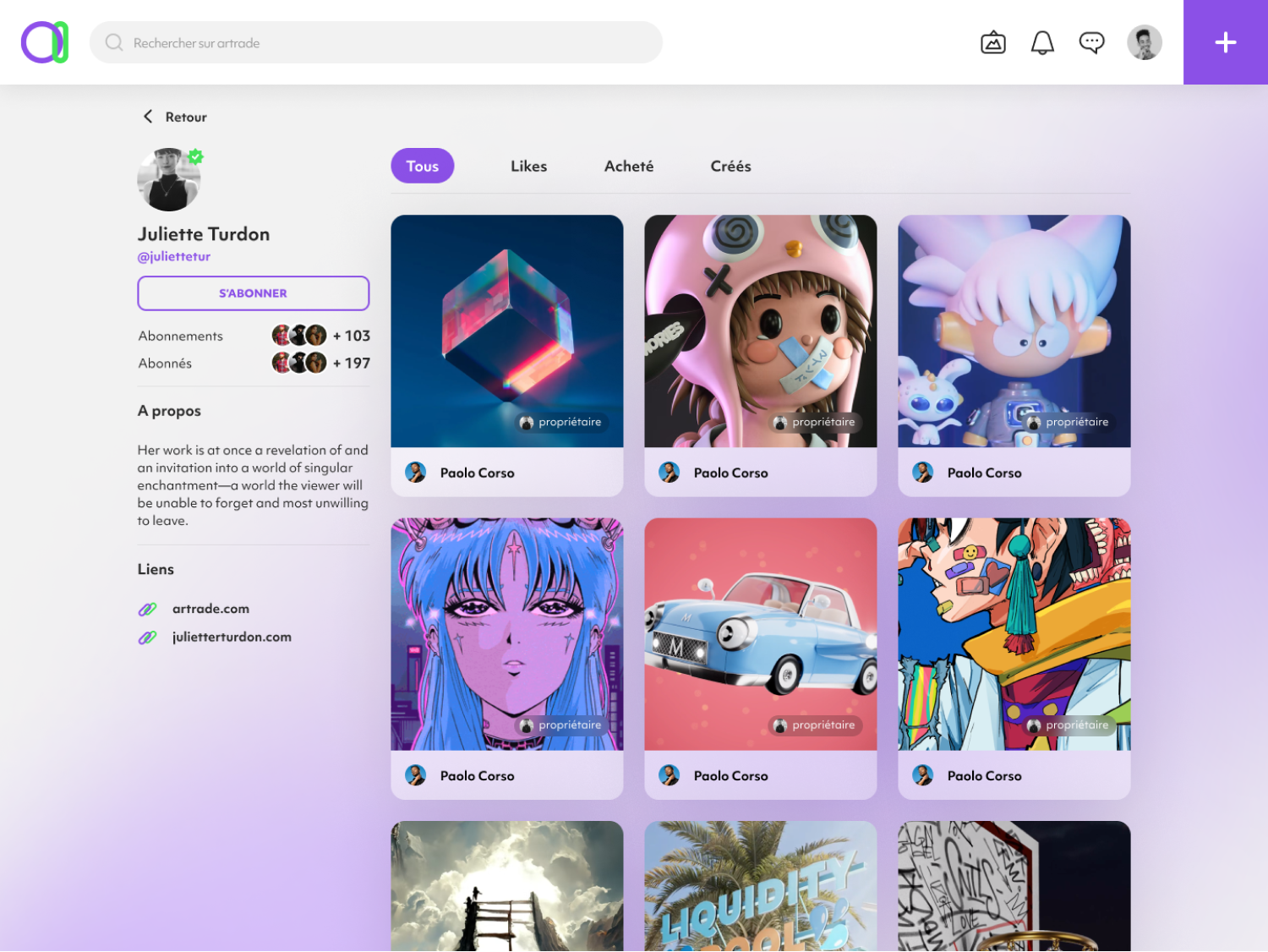Click Paolo Corso avatar under winged toy
This screenshot has height=952, width=1268.
click(x=923, y=473)
